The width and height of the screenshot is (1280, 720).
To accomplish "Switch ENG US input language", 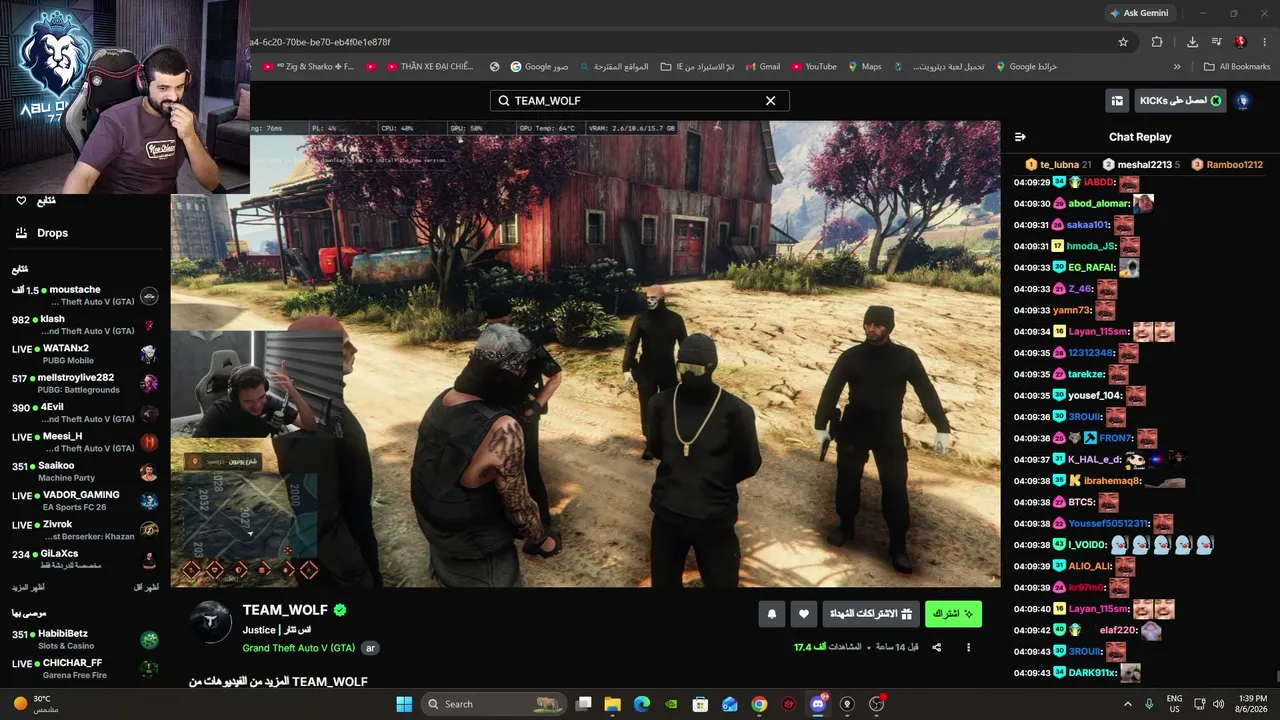I will [1175, 704].
